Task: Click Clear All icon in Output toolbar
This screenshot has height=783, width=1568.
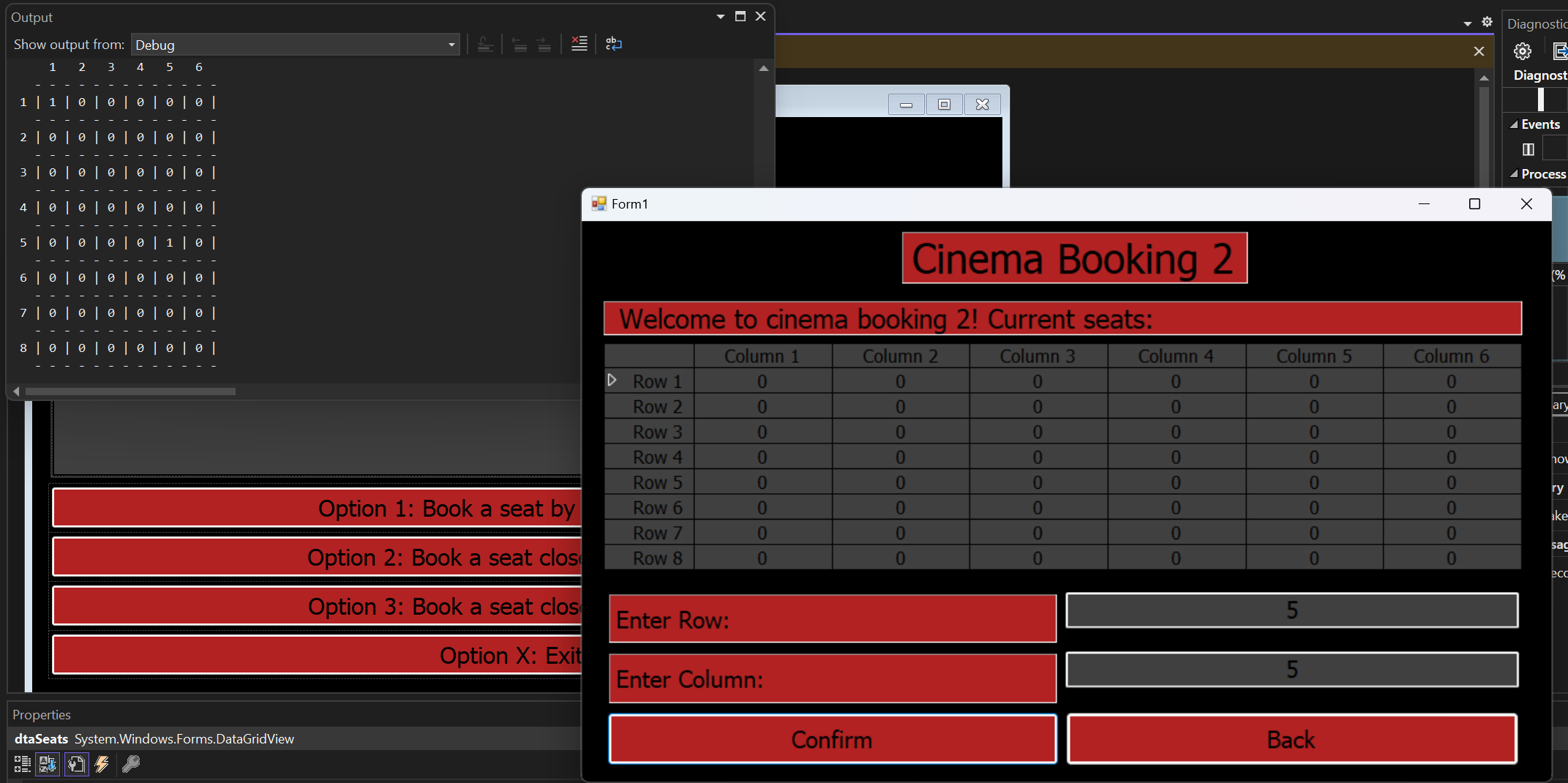Action: point(579,44)
